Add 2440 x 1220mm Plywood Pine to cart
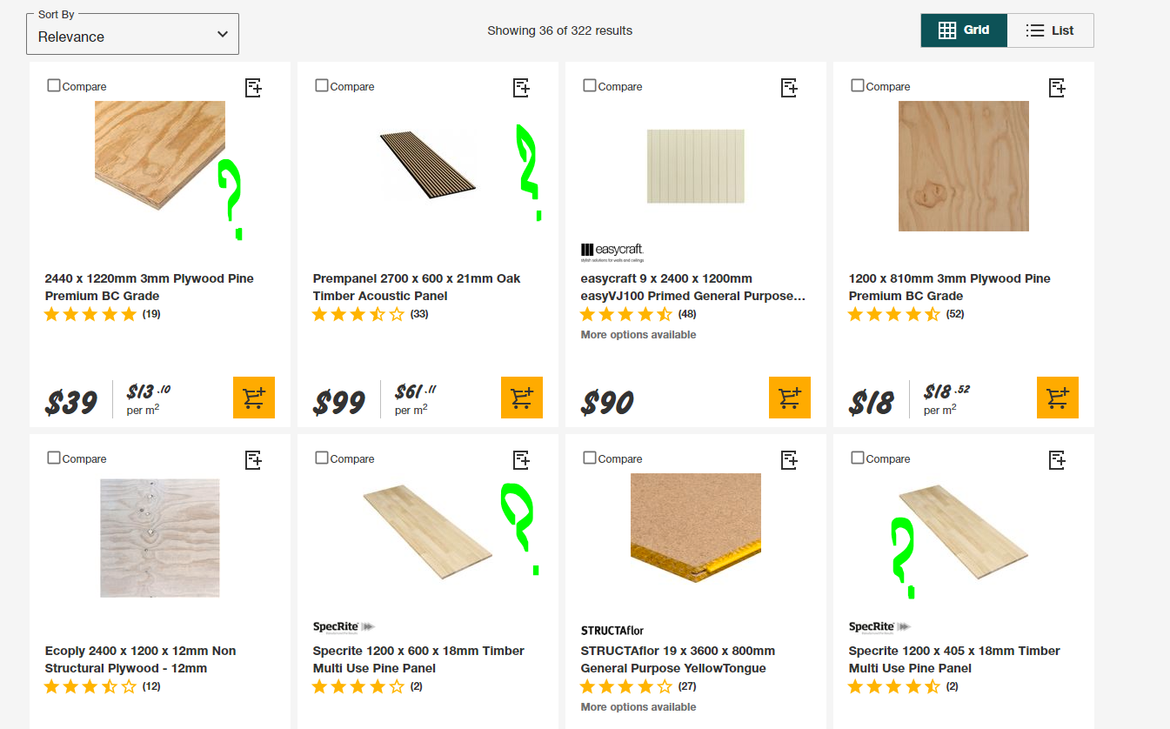Screen dimensions: 1170x729 (254, 398)
